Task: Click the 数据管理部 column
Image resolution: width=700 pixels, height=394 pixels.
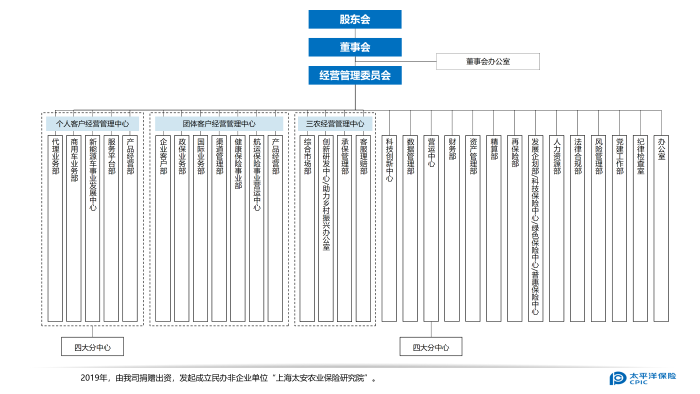Action: click(x=410, y=228)
